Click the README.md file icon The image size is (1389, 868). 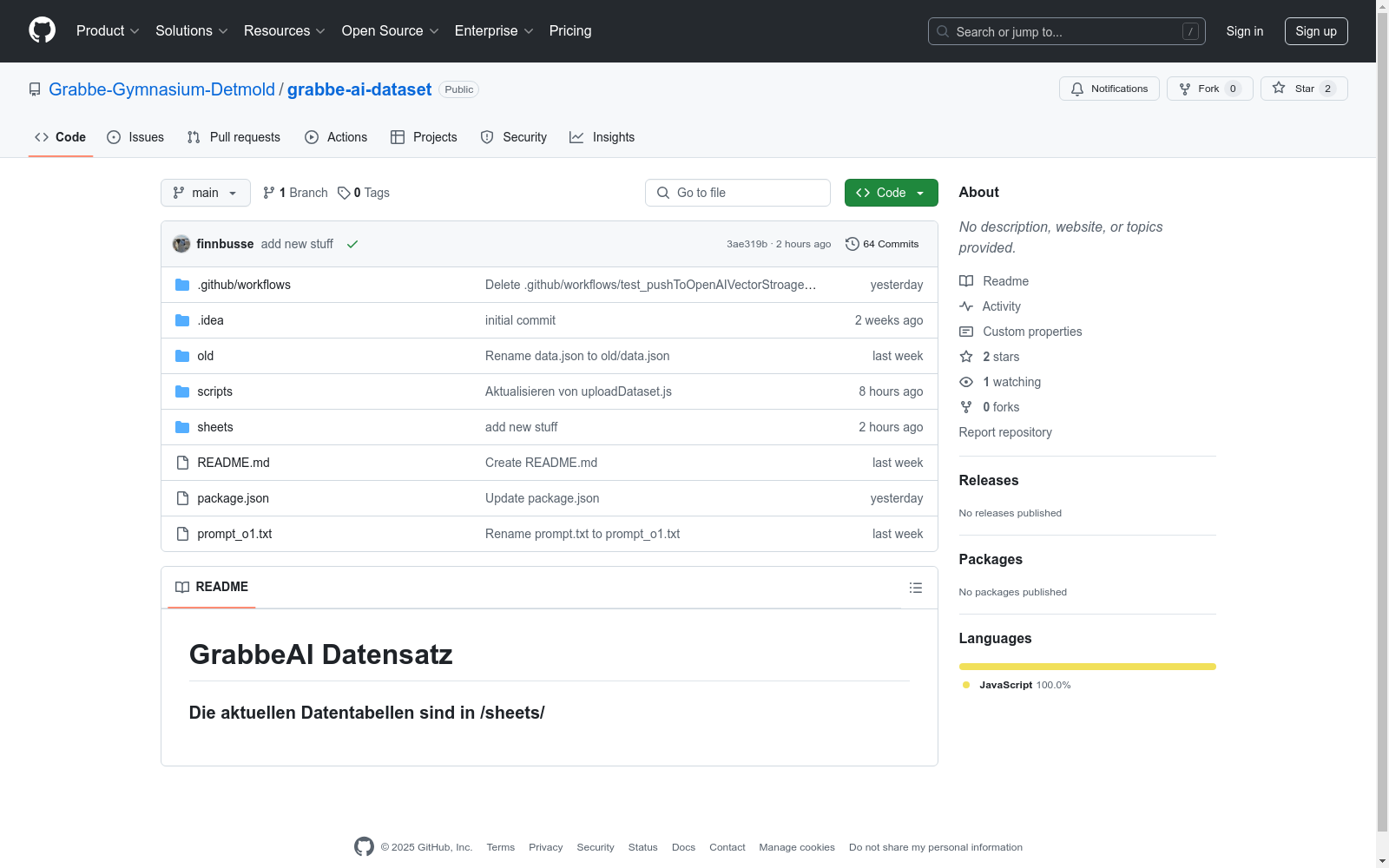182,463
